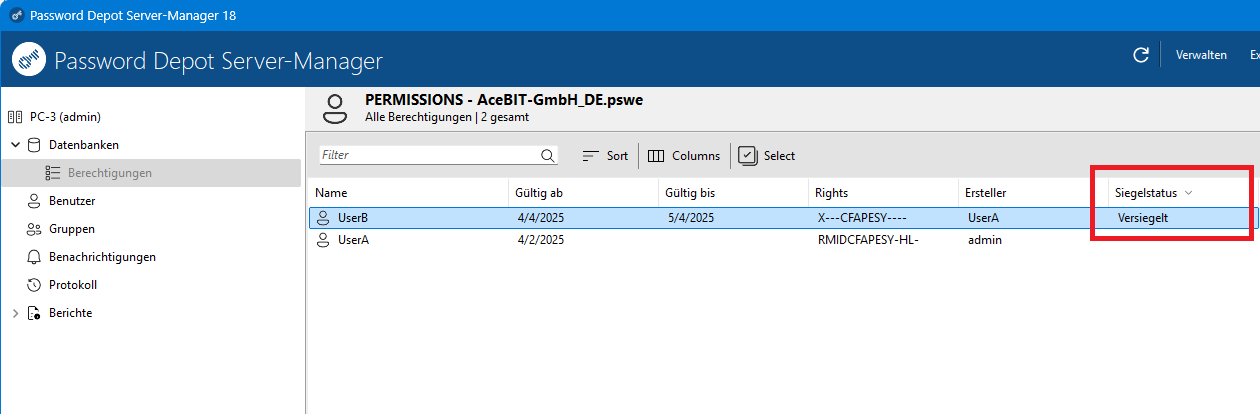
Task: Click the Siegelstatus sort arrow
Action: click(x=1188, y=193)
